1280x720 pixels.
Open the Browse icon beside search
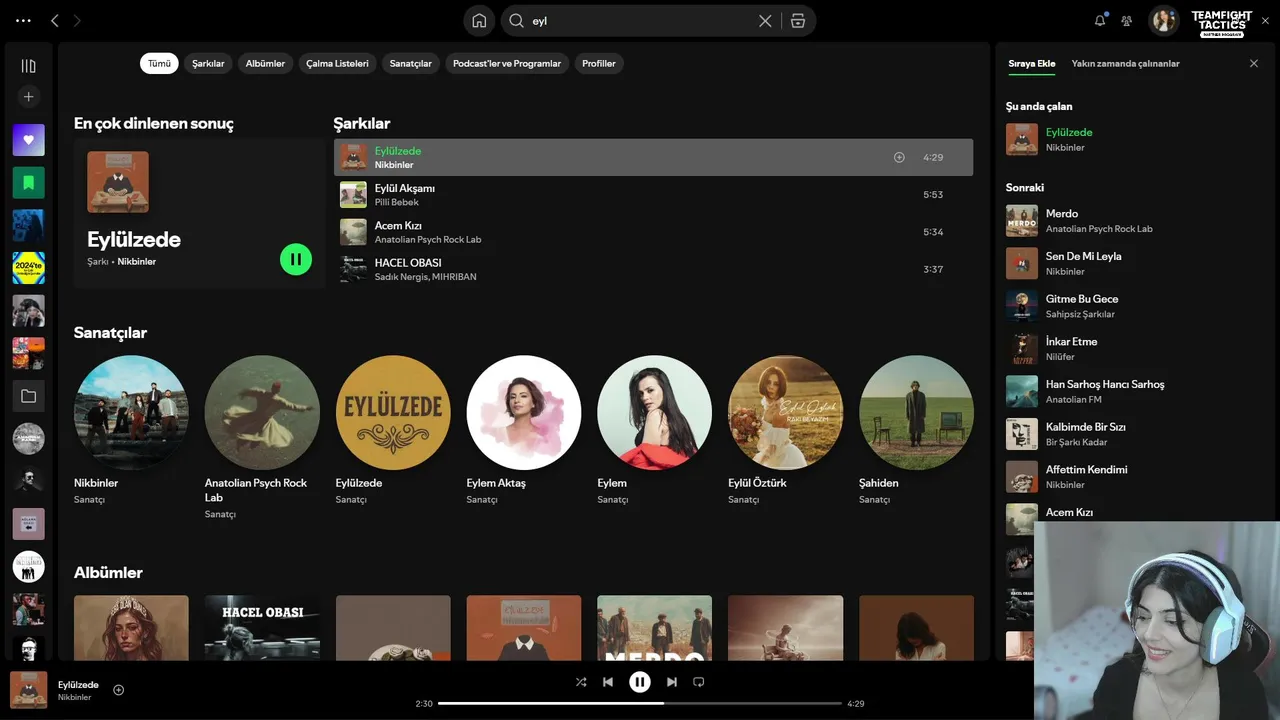point(798,20)
